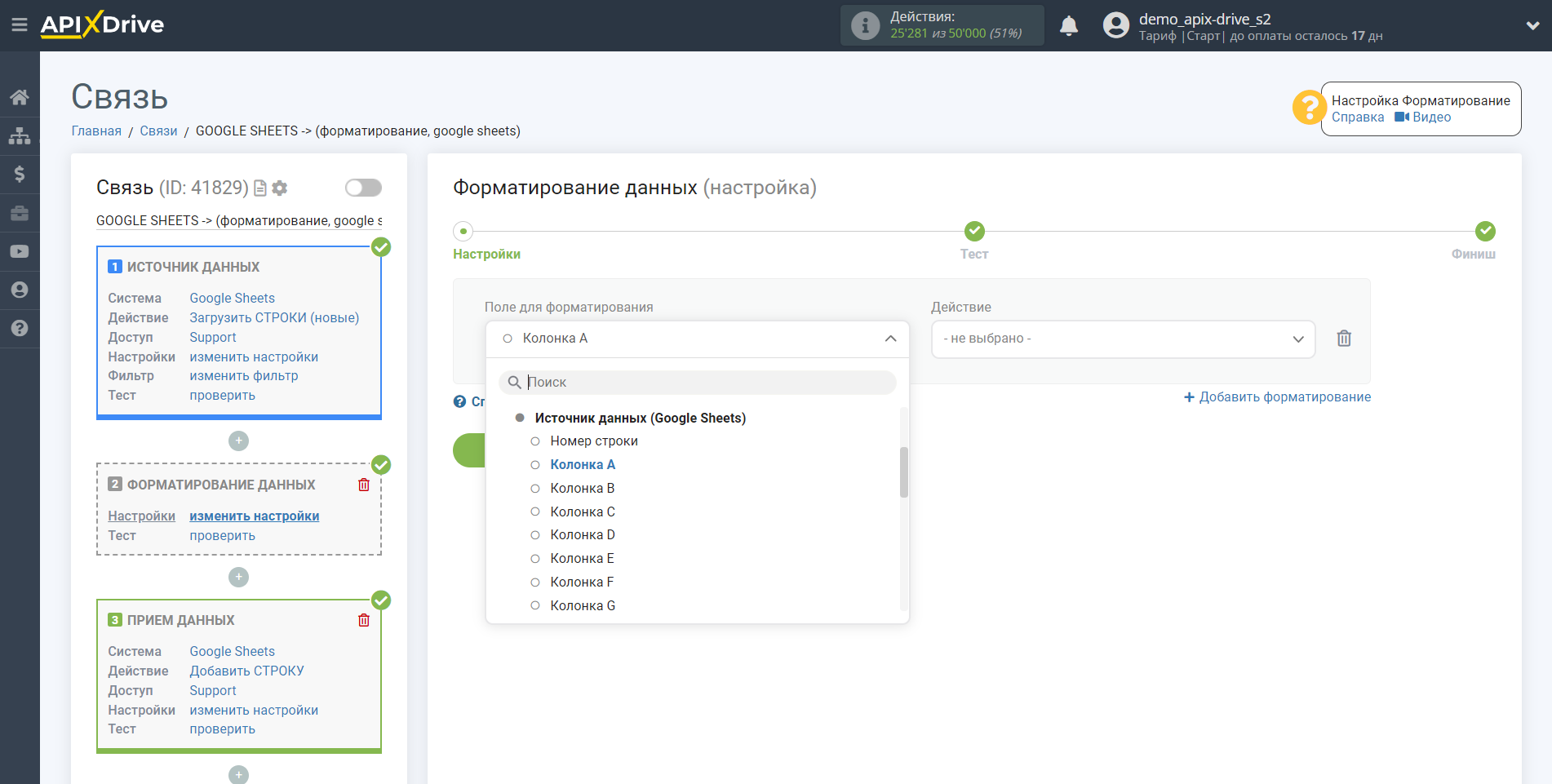Add step after formatting block
The width and height of the screenshot is (1552, 784).
(238, 577)
